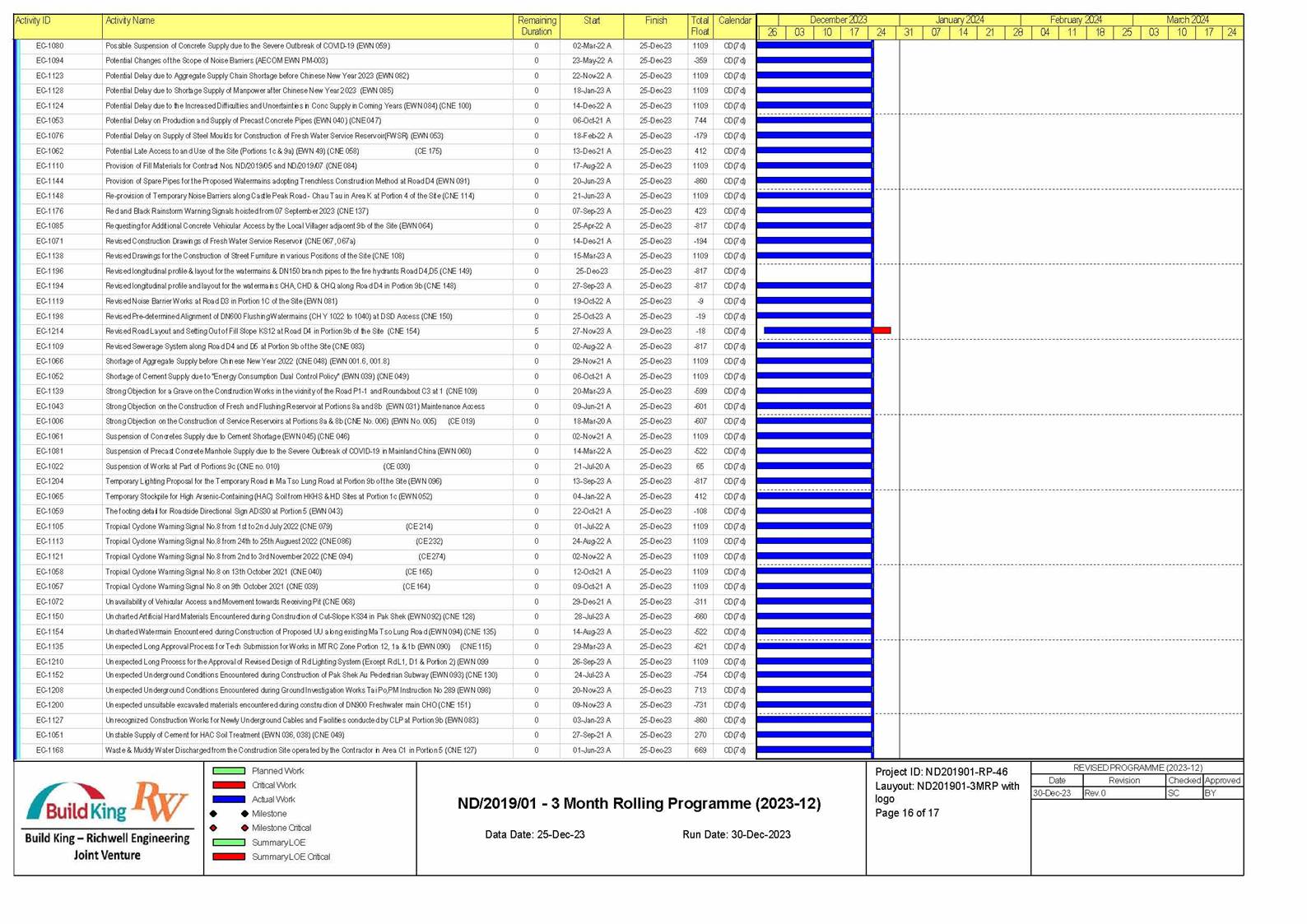Viewport: 1307px width, 924px height.
Task: Select activity row EC-1168
Action: tap(50, 750)
